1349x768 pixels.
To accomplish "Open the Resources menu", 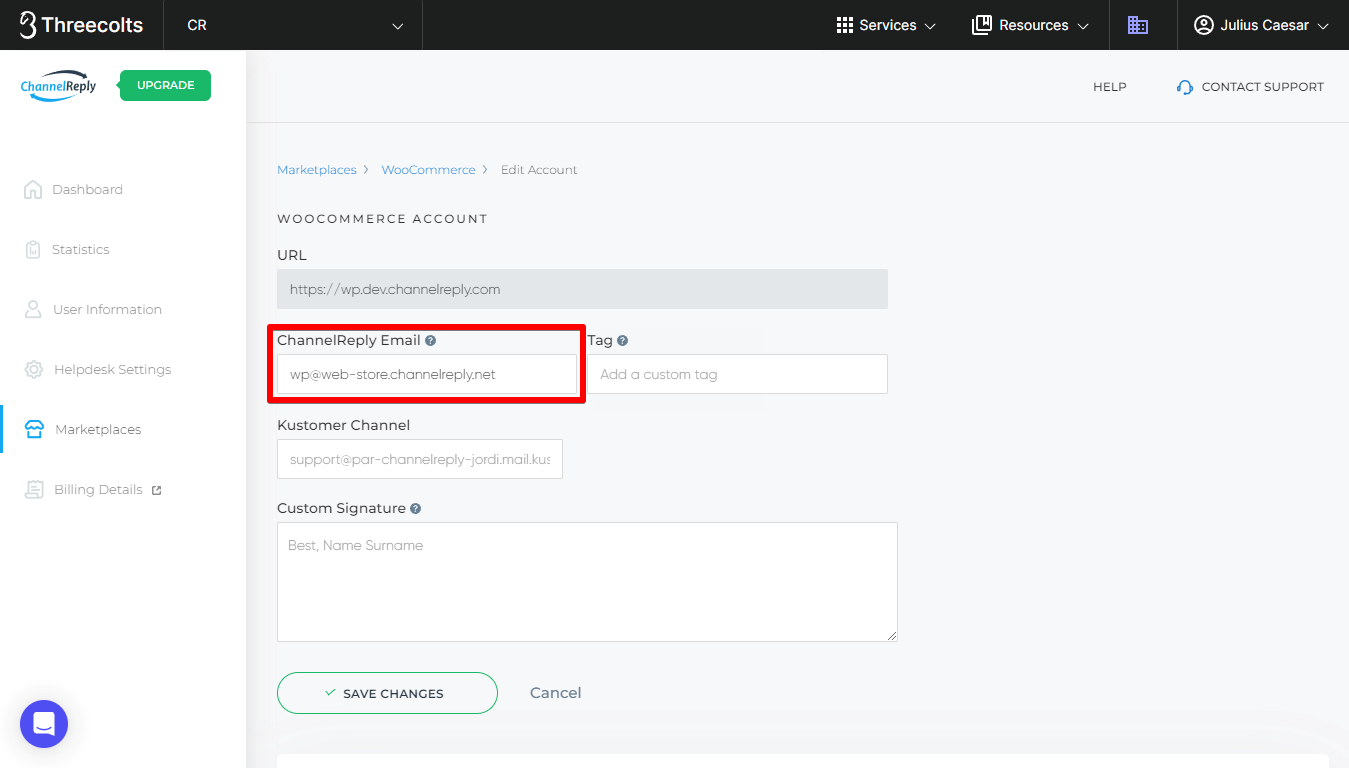I will pyautogui.click(x=1030, y=25).
